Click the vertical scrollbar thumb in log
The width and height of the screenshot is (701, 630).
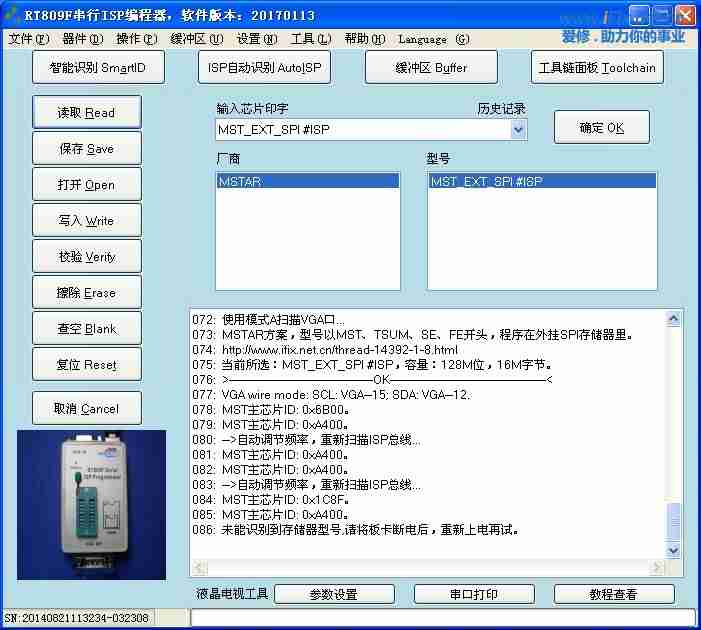pyautogui.click(x=673, y=521)
